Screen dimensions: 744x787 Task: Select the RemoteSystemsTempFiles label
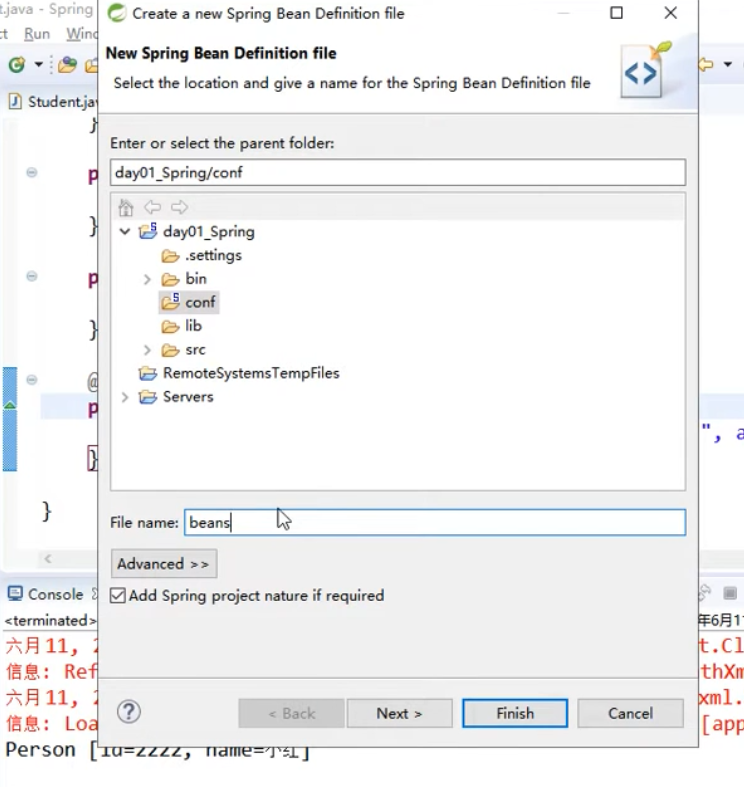pos(251,373)
